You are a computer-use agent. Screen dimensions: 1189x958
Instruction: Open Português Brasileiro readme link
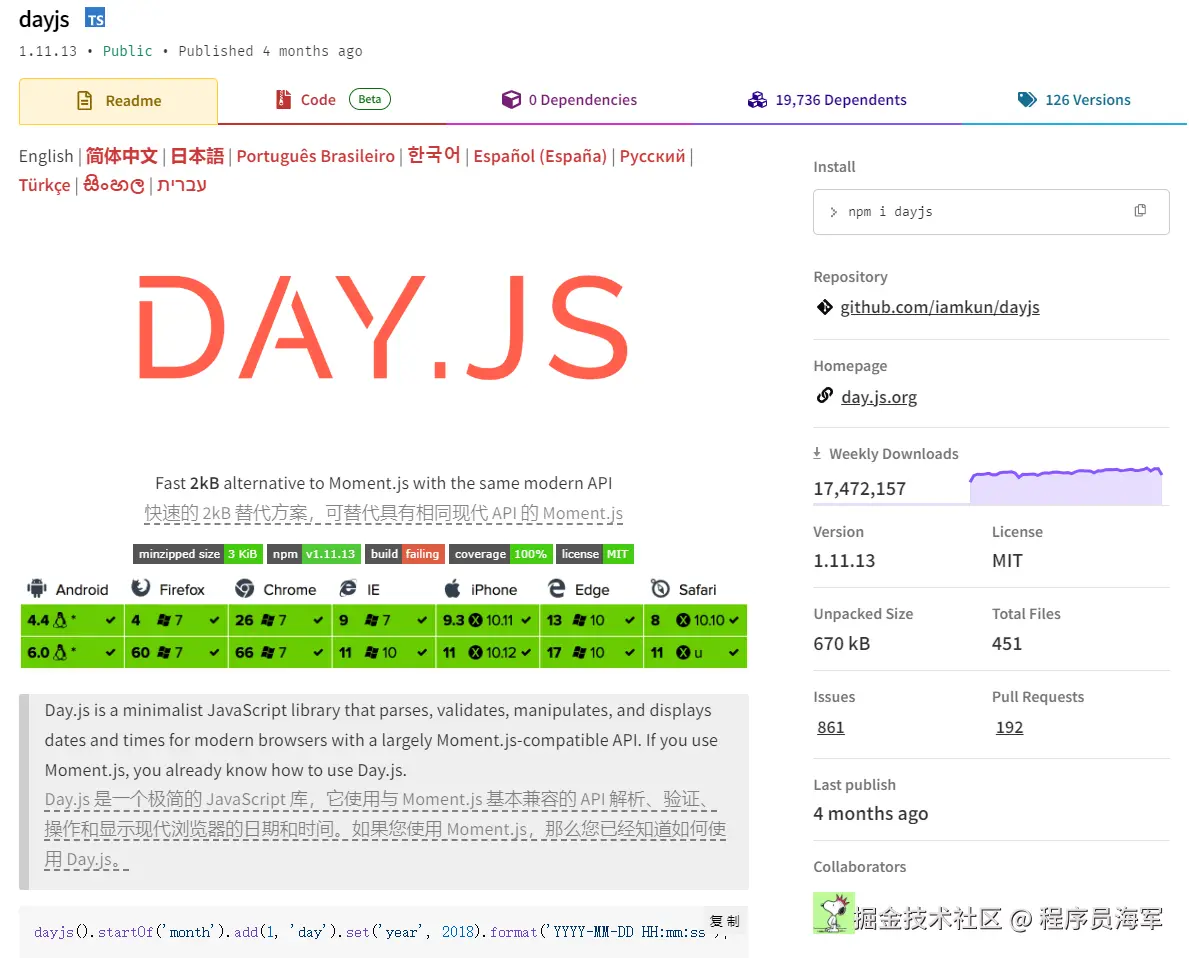pyautogui.click(x=315, y=156)
